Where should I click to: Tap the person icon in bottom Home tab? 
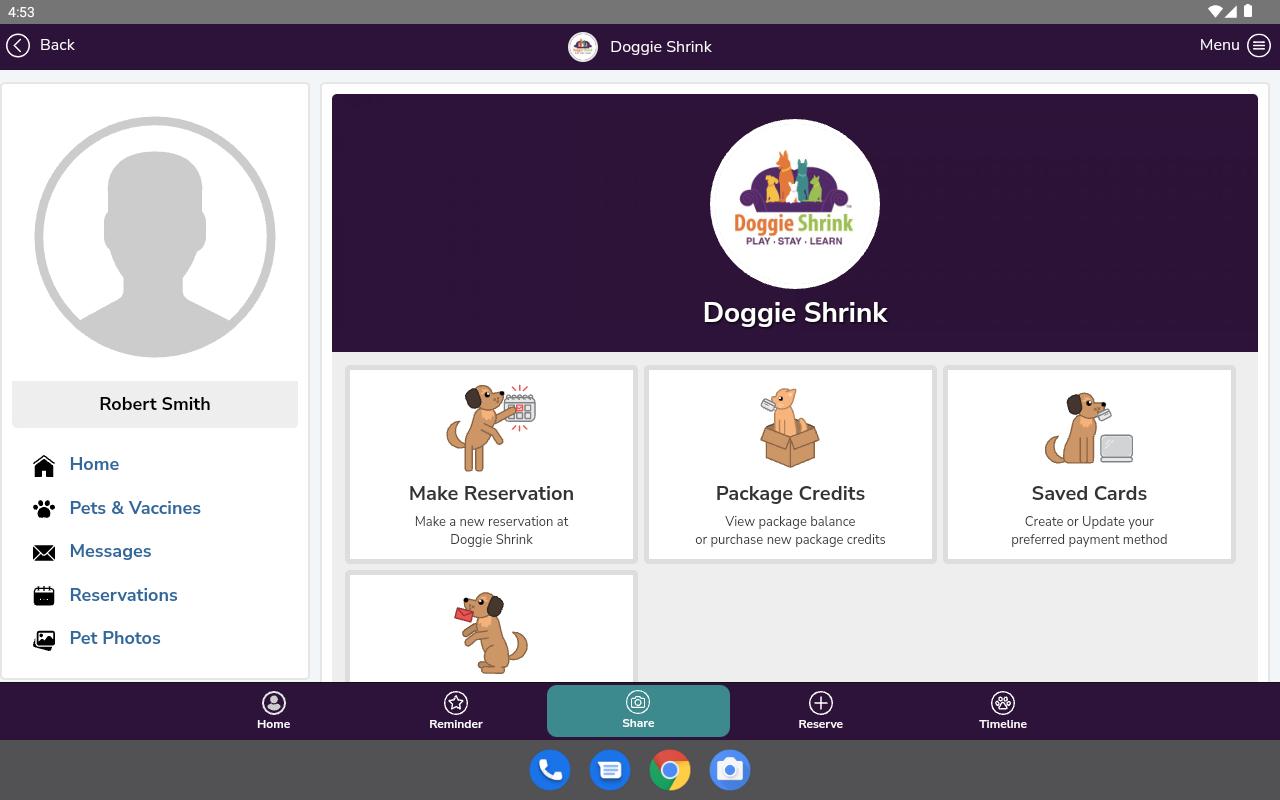coord(273,703)
